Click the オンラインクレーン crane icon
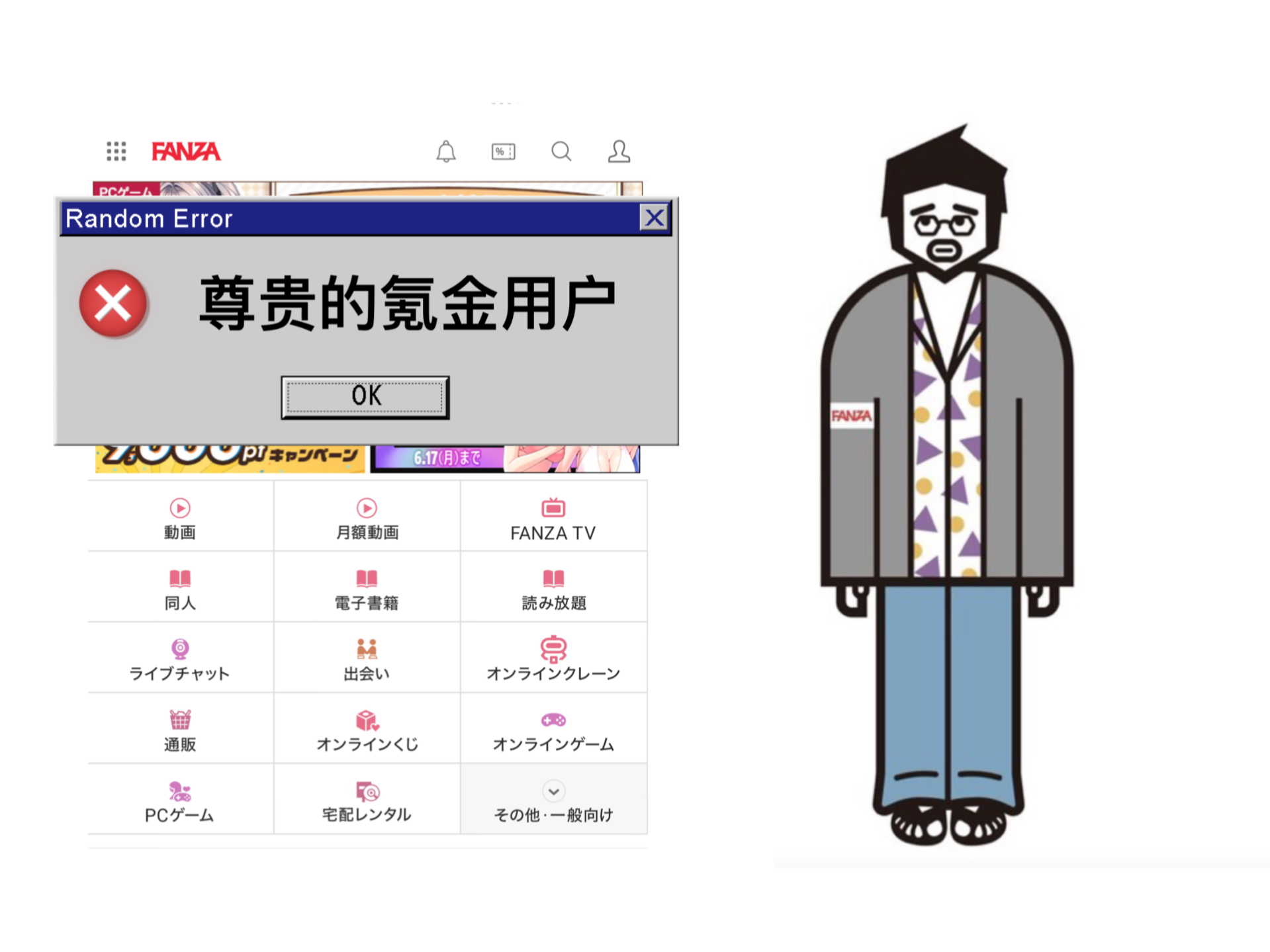 point(553,649)
